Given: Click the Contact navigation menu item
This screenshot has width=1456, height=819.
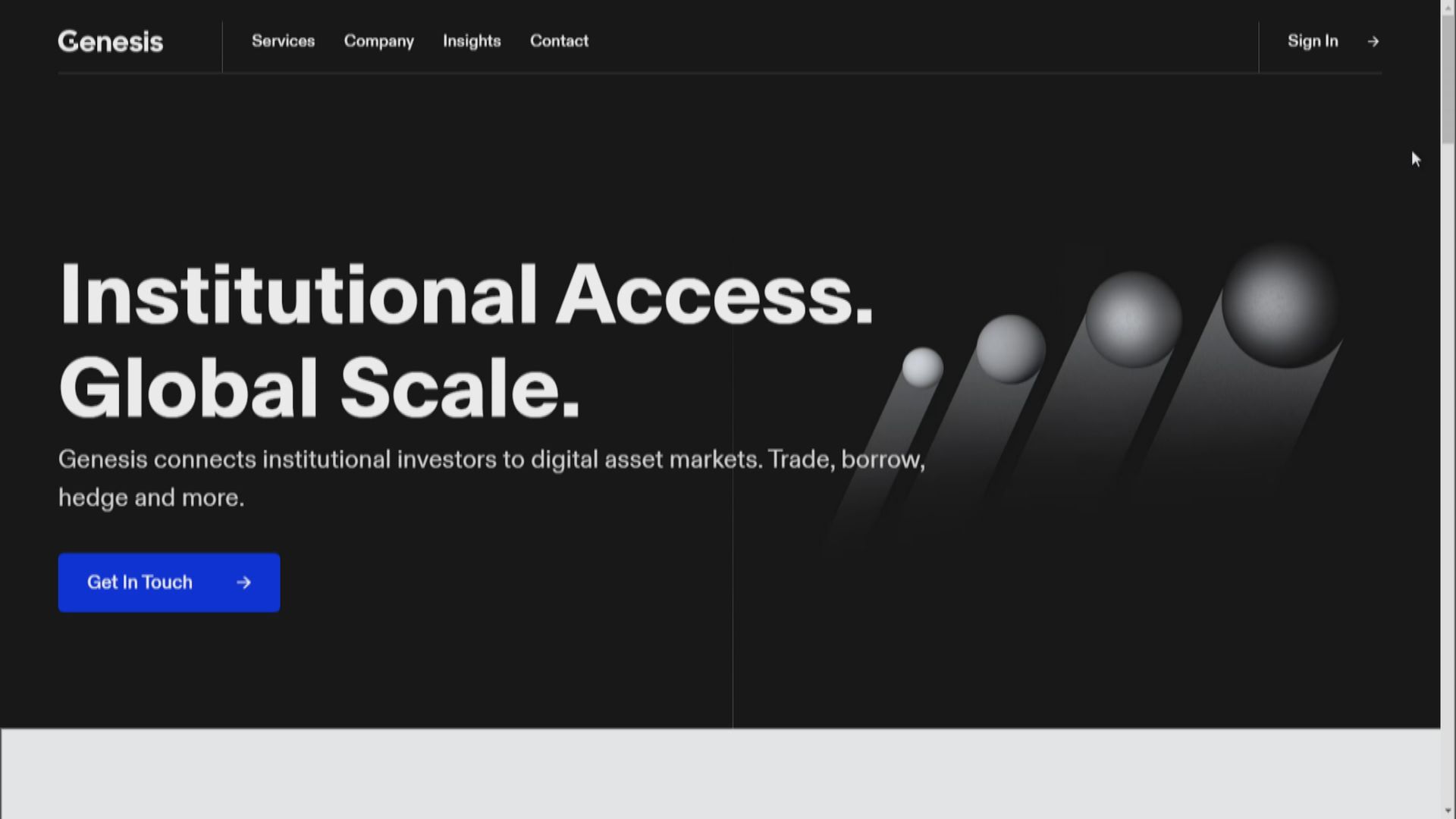Looking at the screenshot, I should (x=559, y=40).
